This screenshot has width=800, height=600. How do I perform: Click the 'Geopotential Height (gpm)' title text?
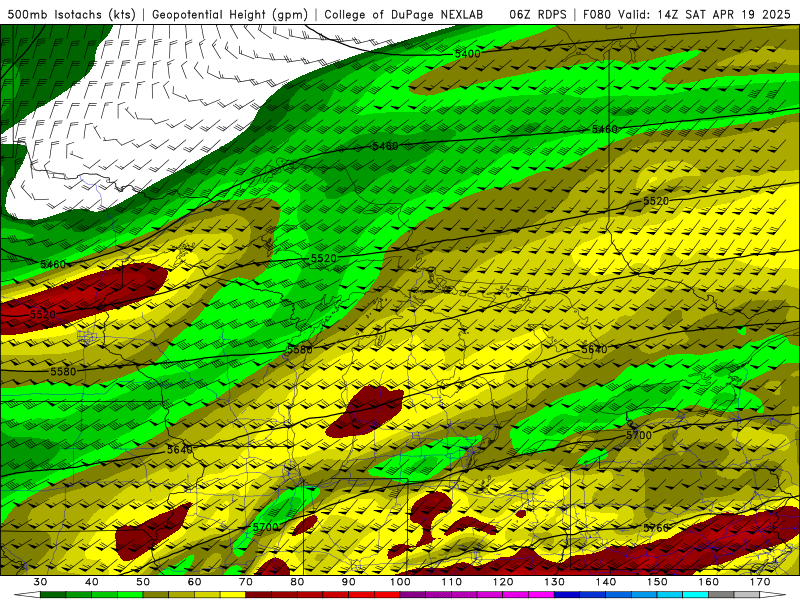click(230, 15)
